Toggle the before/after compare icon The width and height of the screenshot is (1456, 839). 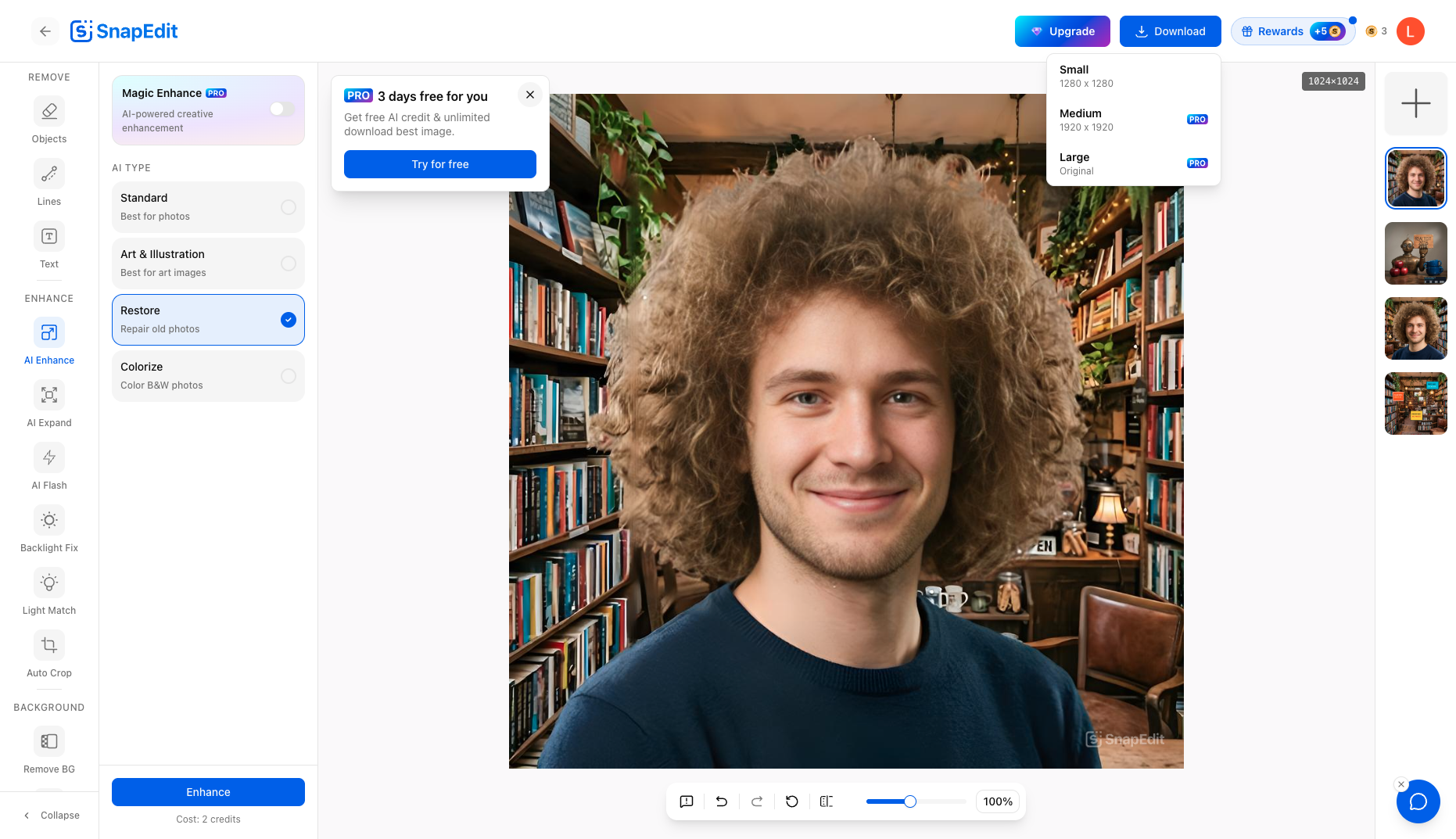pyautogui.click(x=827, y=801)
